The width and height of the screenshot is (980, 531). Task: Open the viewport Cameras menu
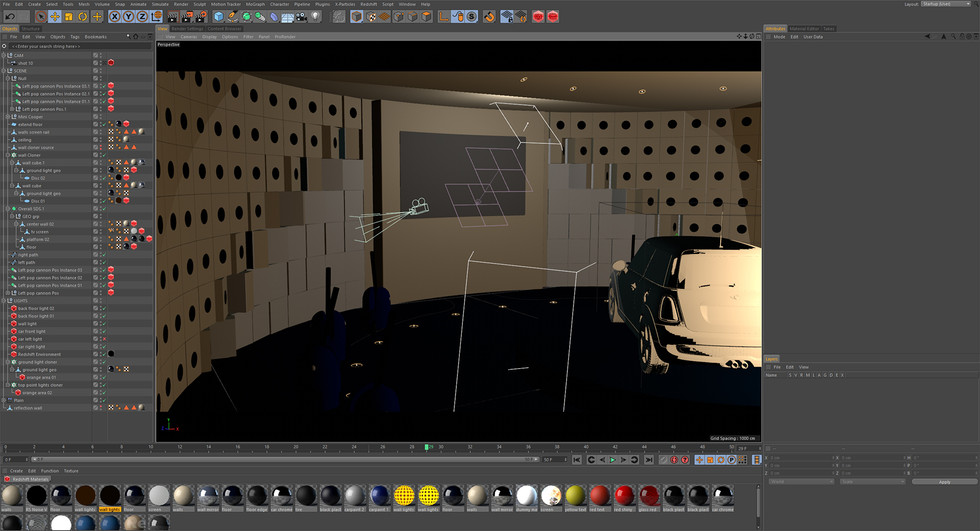[189, 37]
